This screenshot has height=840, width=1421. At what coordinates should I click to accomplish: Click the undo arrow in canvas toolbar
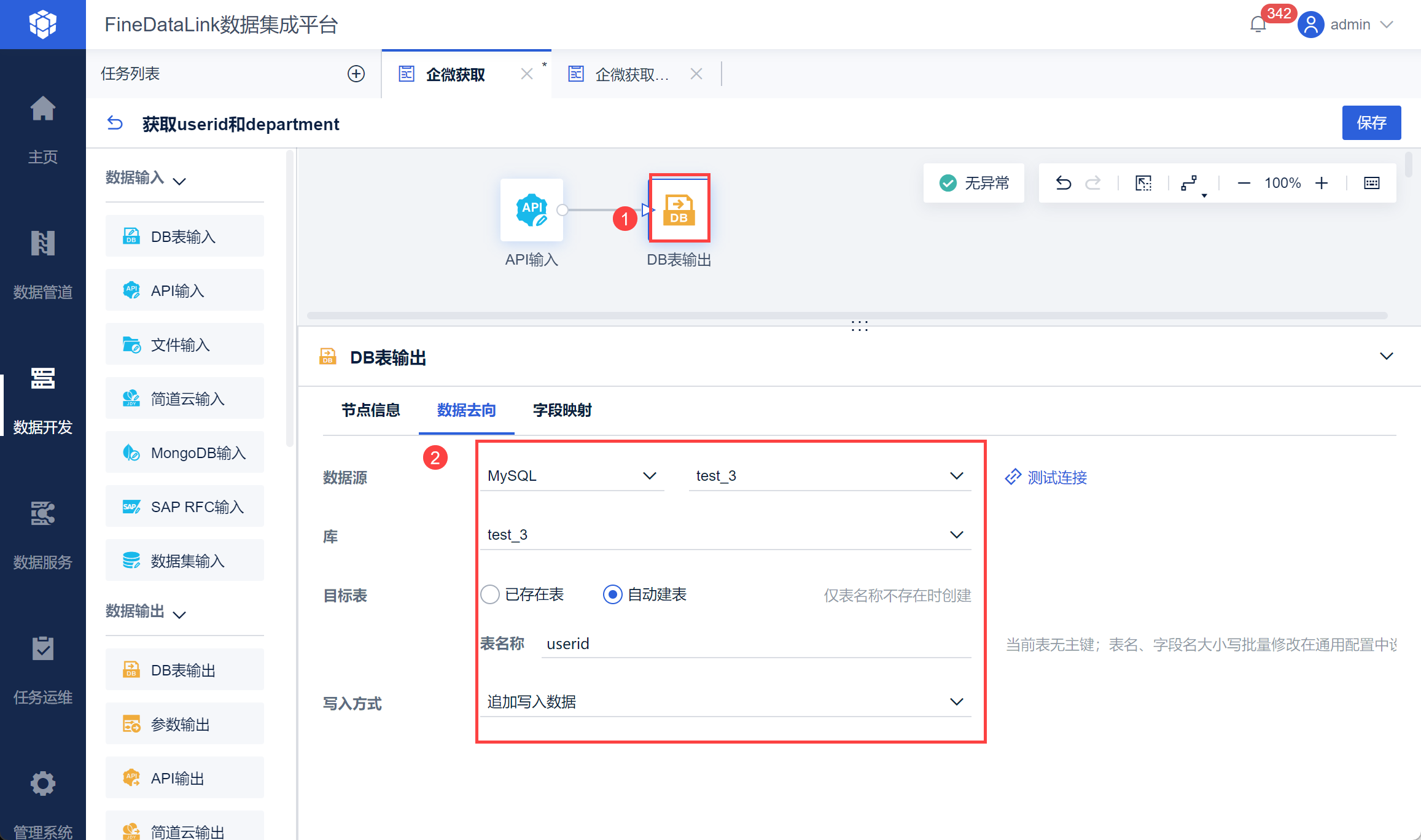tap(1064, 183)
